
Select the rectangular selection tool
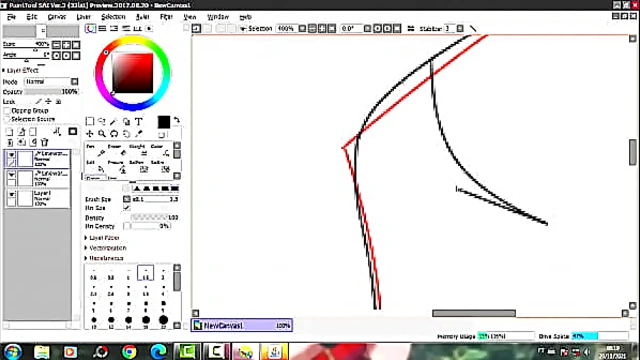click(x=90, y=122)
